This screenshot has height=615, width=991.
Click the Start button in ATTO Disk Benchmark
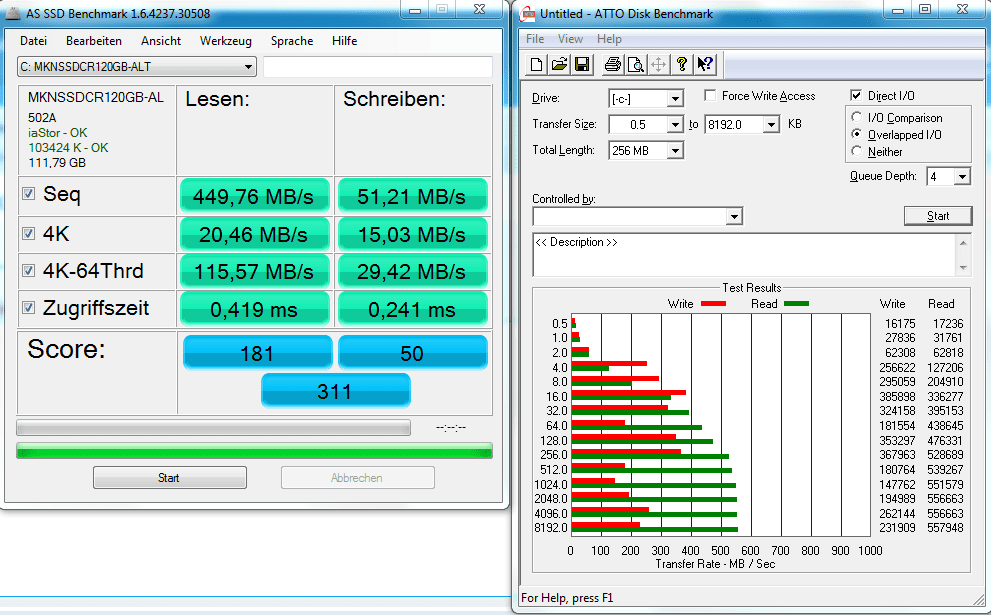[x=938, y=216]
